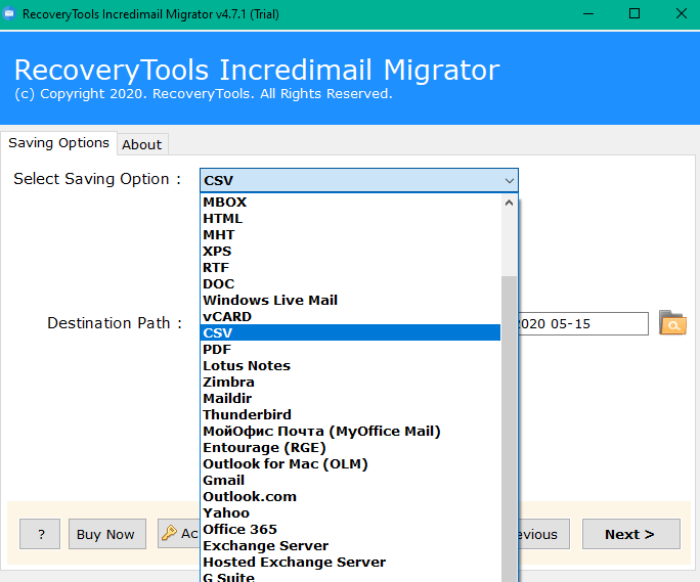The image size is (700, 582).
Task: Choose Windows Live Mail option
Action: tap(350, 300)
